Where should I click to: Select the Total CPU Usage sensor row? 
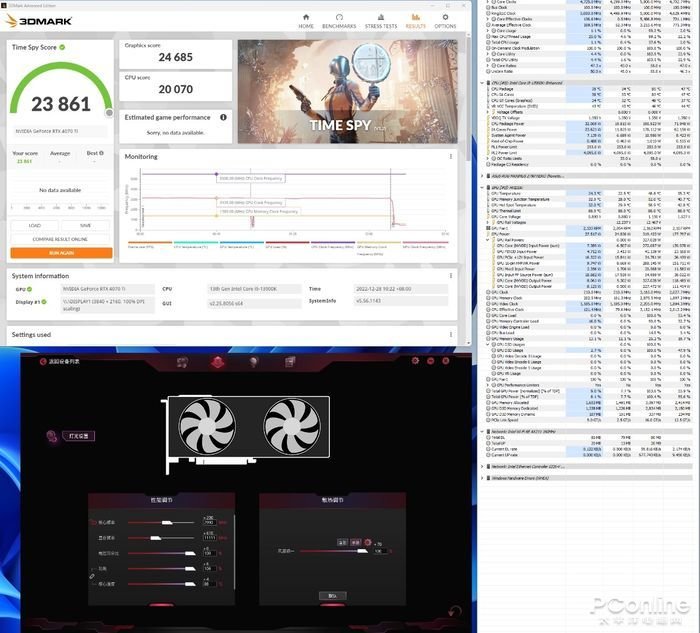[x=588, y=42]
